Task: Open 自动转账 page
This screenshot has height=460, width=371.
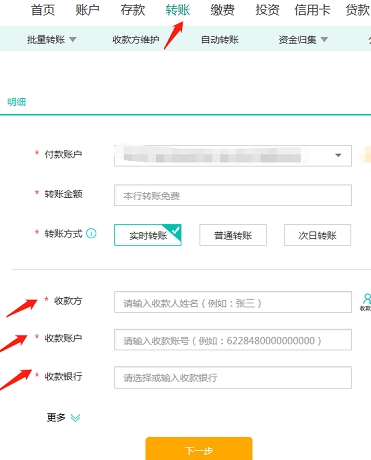Action: (220, 40)
